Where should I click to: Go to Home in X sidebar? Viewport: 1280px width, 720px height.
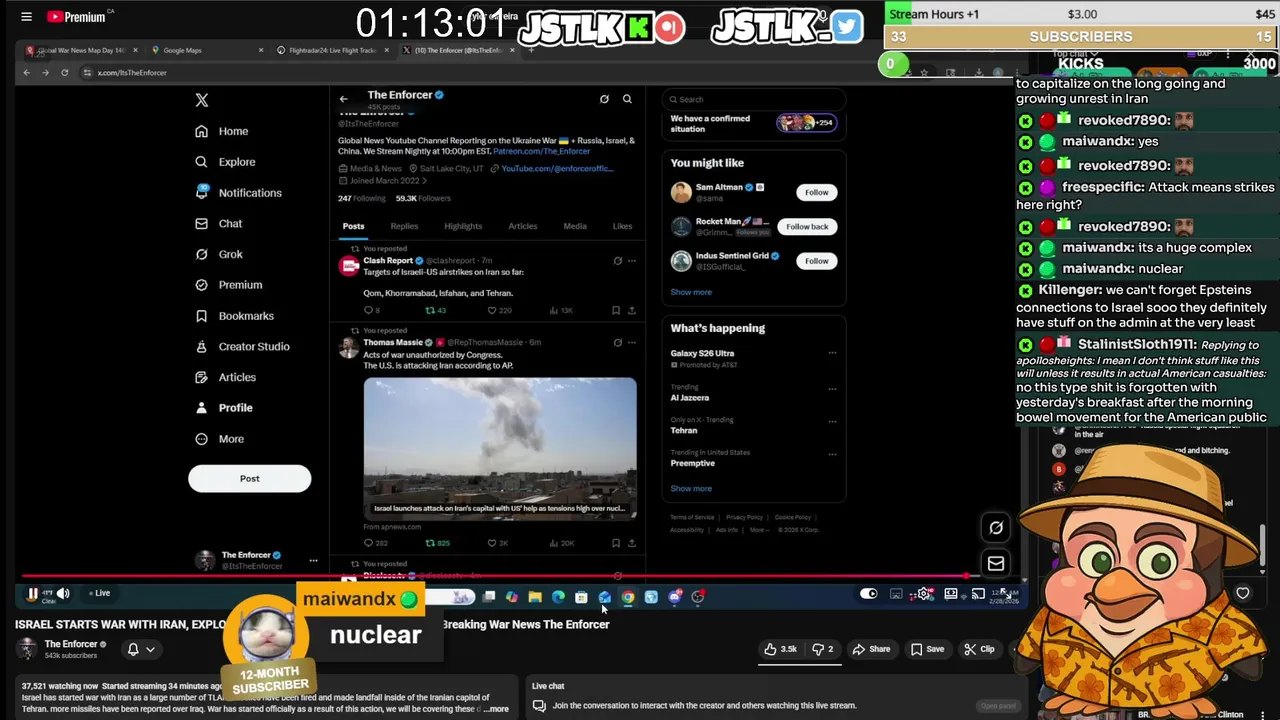pos(222,131)
